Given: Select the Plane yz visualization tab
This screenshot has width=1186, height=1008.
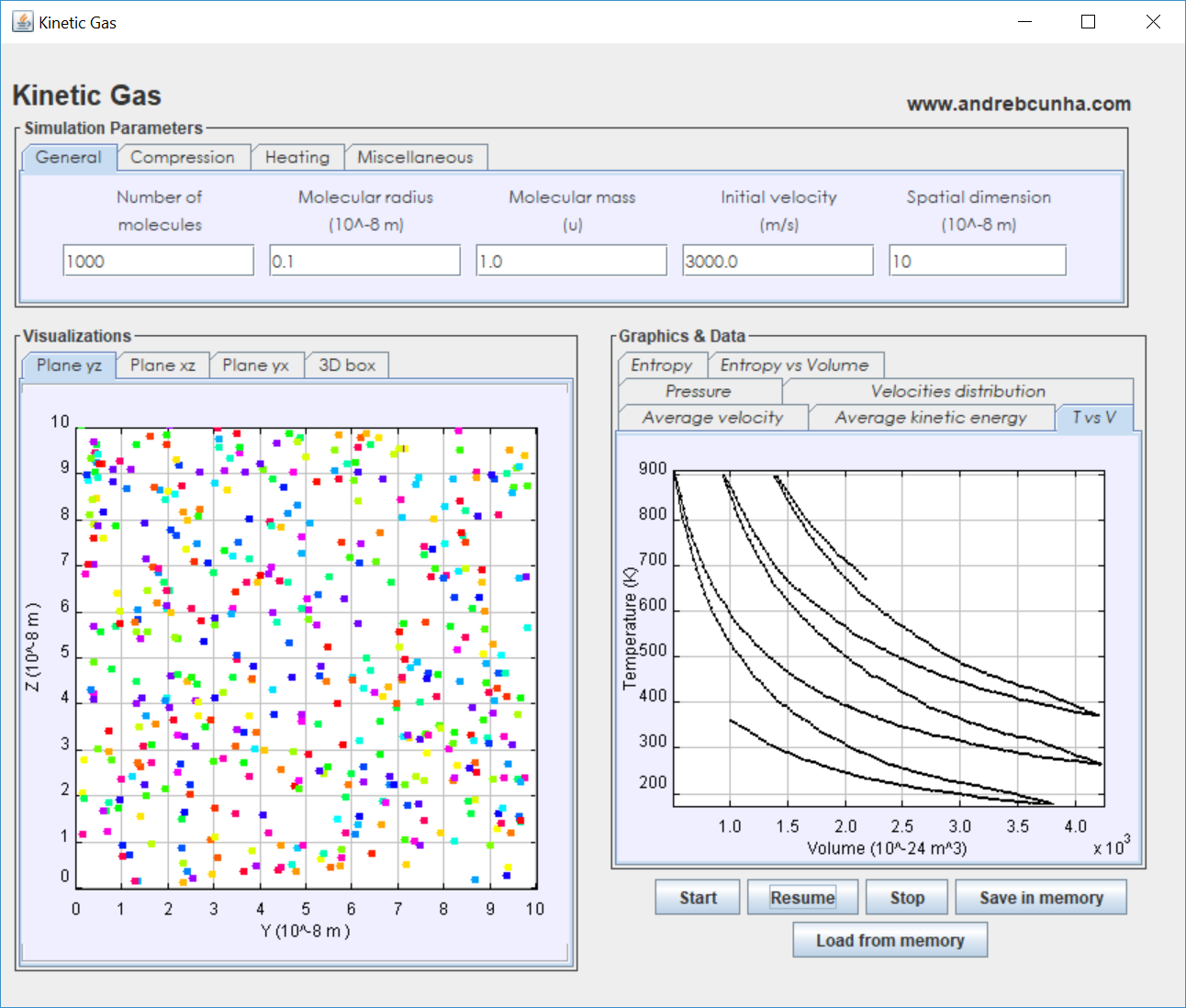Looking at the screenshot, I should (69, 365).
